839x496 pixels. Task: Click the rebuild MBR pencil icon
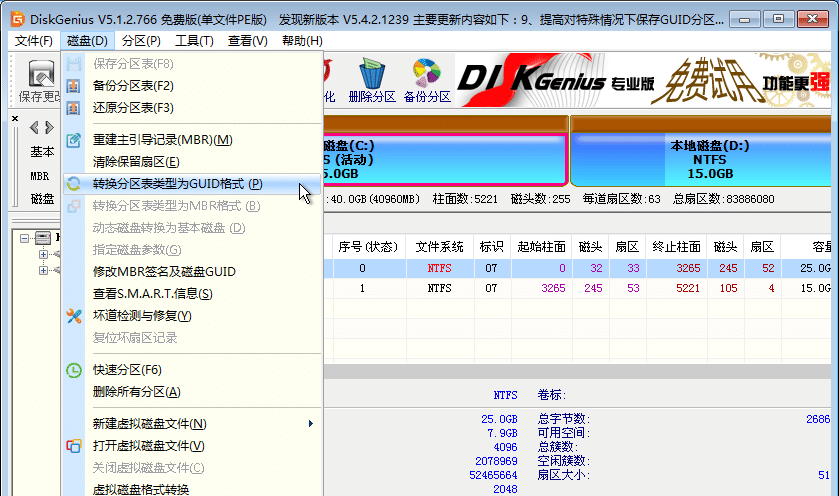[x=74, y=140]
